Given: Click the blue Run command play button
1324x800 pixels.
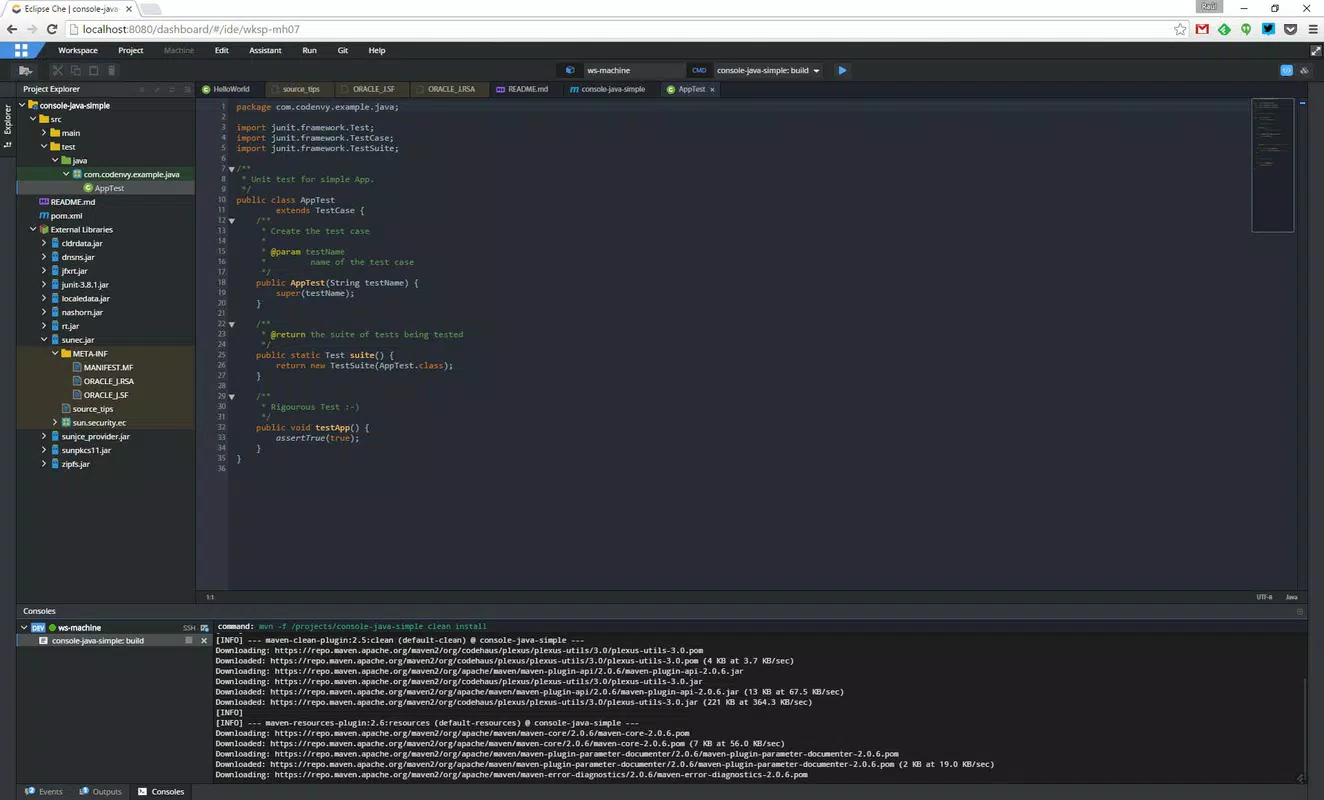Looking at the screenshot, I should (x=842, y=70).
